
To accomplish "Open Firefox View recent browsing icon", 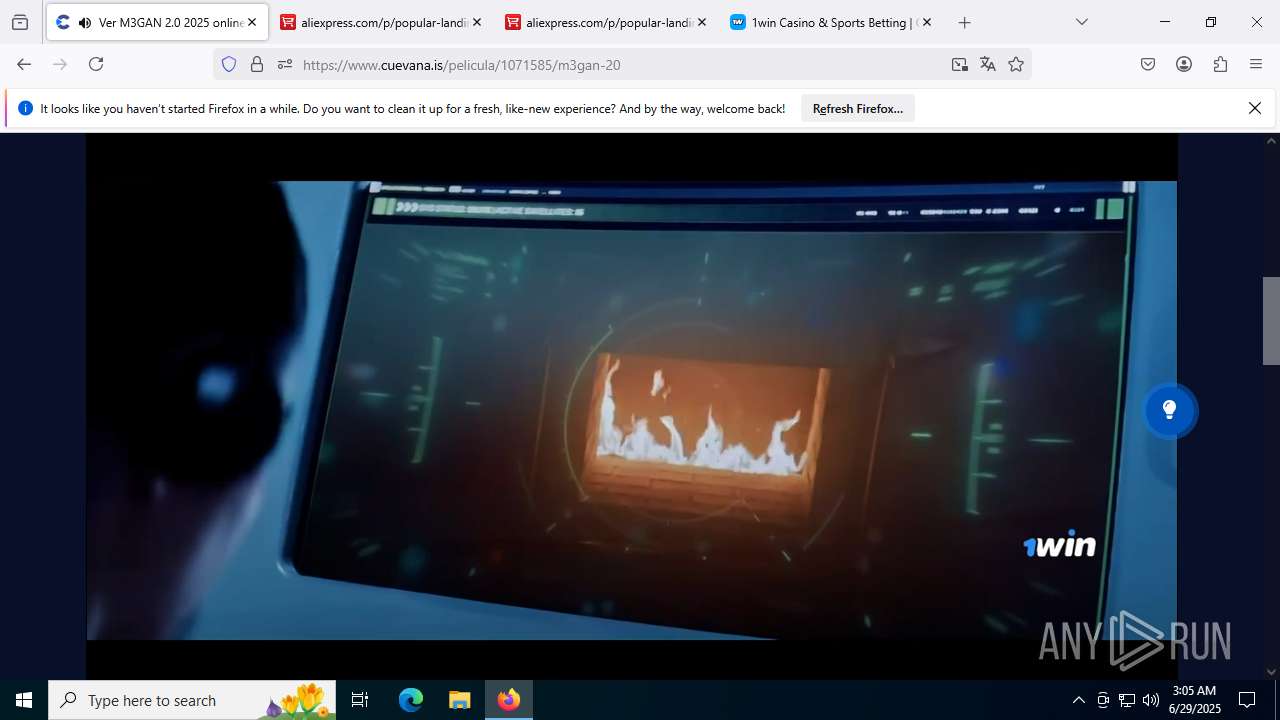I will click(x=20, y=22).
